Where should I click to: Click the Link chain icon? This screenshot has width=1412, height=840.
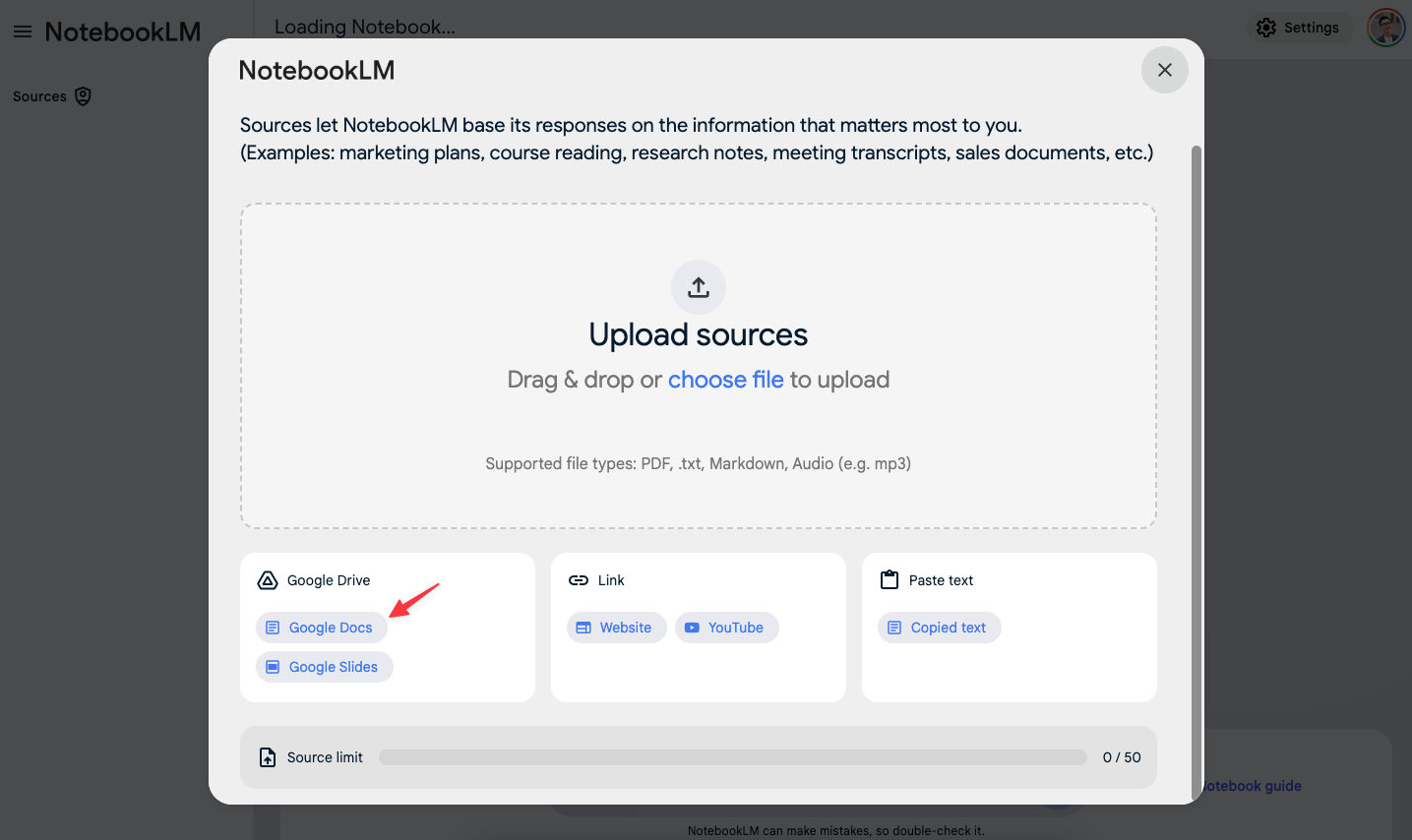click(x=579, y=580)
